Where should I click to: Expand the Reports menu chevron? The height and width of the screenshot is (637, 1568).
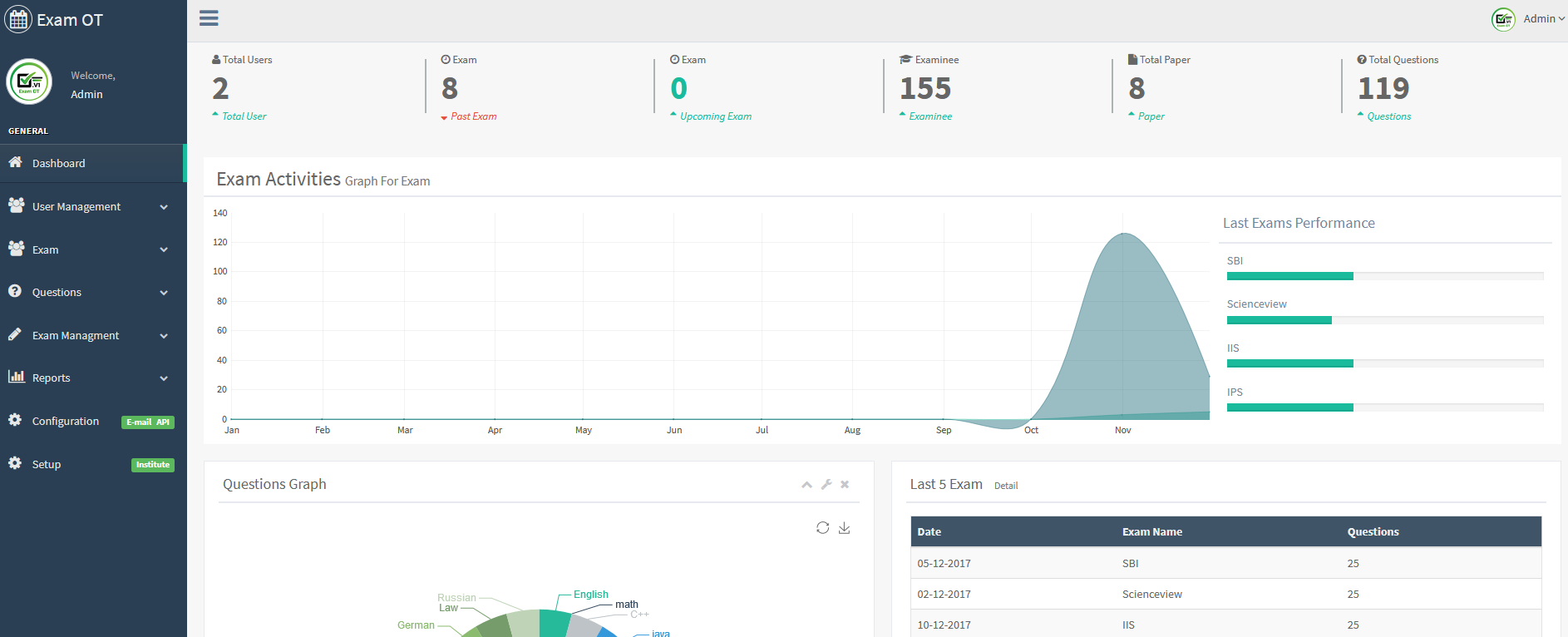pyautogui.click(x=164, y=378)
